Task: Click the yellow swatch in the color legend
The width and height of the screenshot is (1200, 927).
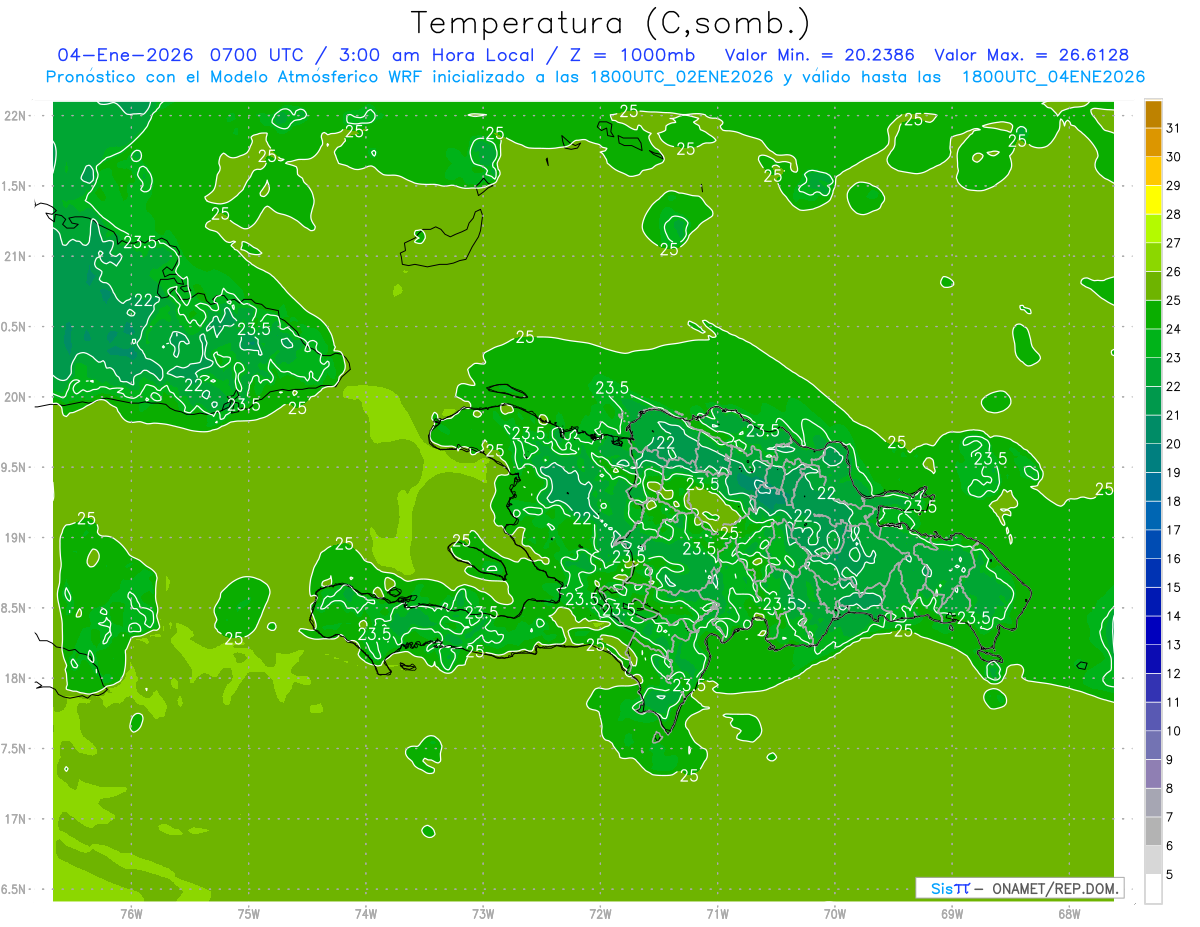Action: coord(1153,200)
